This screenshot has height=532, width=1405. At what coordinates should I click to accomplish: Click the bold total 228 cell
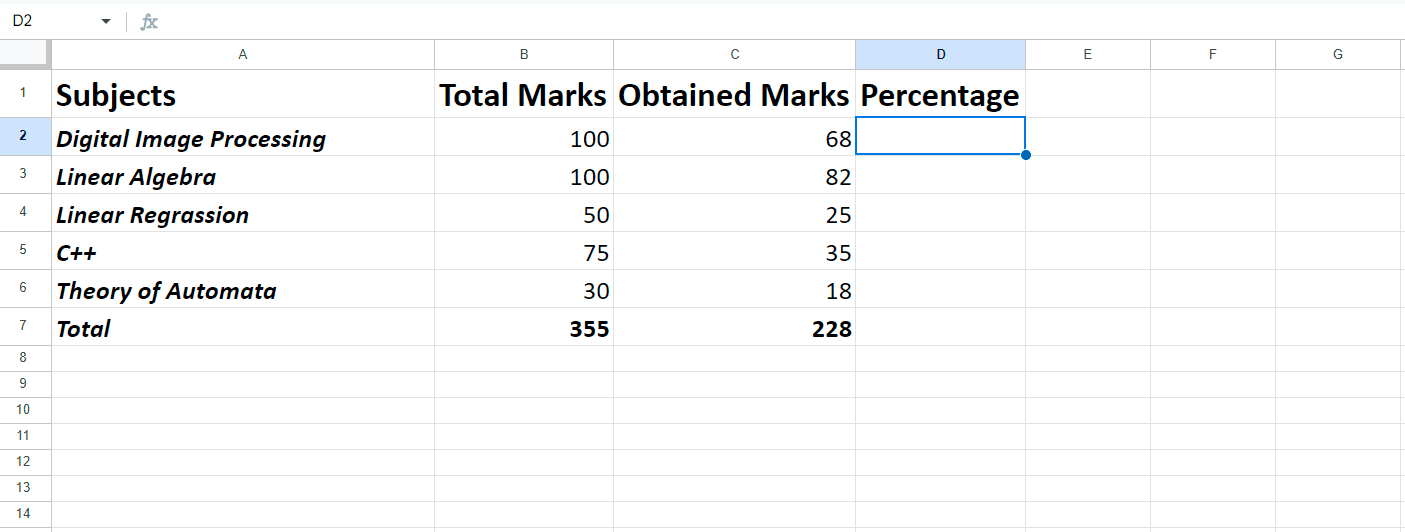(735, 327)
